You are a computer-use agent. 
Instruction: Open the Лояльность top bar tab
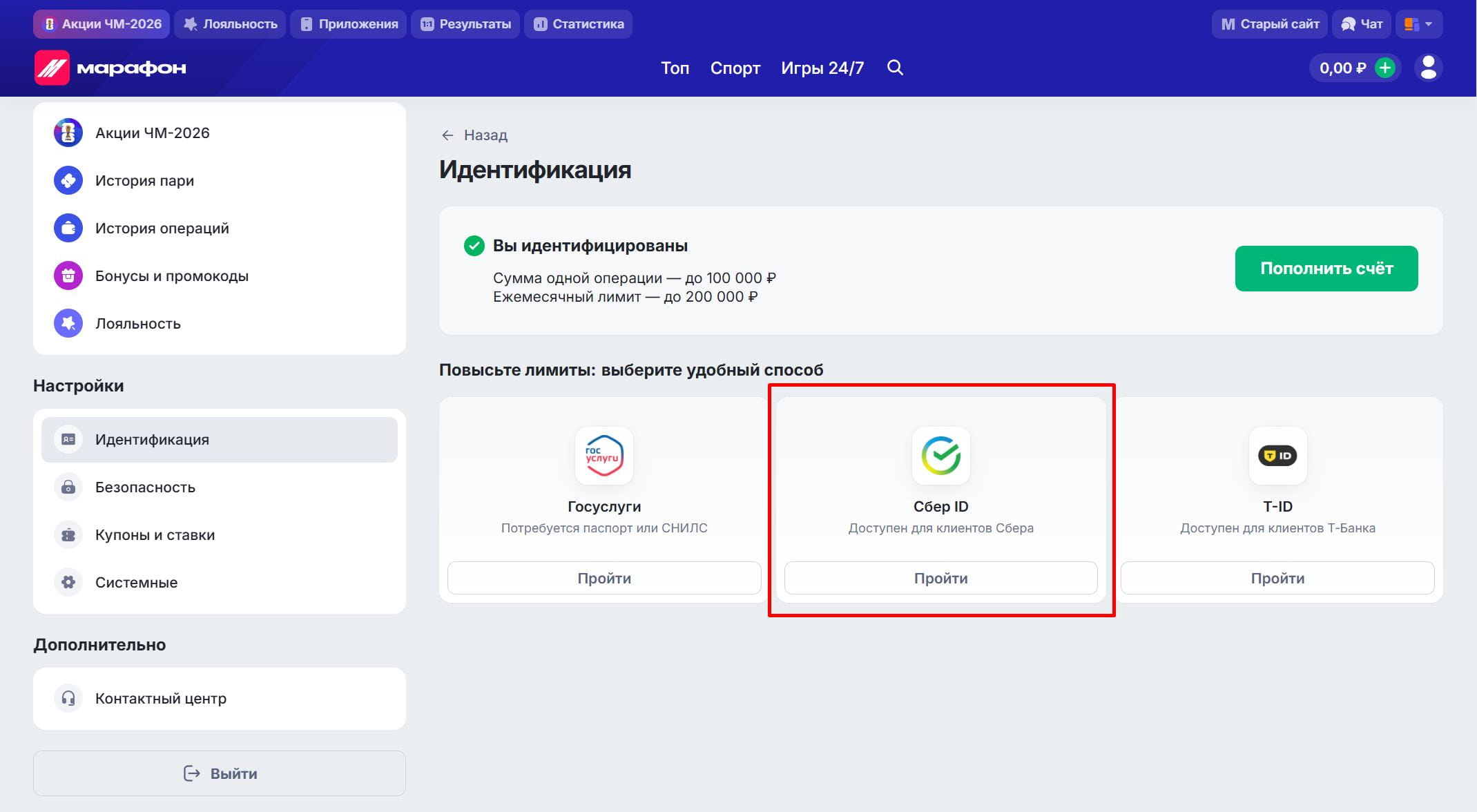tap(230, 24)
